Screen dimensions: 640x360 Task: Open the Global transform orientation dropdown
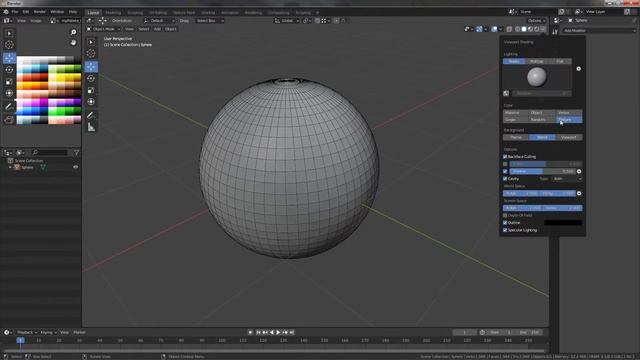coord(287,20)
